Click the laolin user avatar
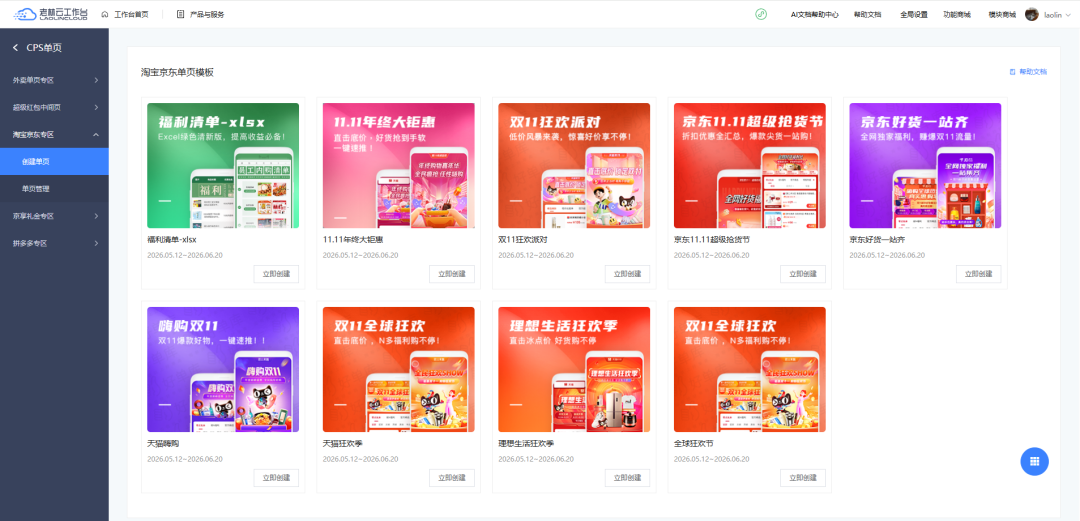The image size is (1080, 521). (1032, 14)
